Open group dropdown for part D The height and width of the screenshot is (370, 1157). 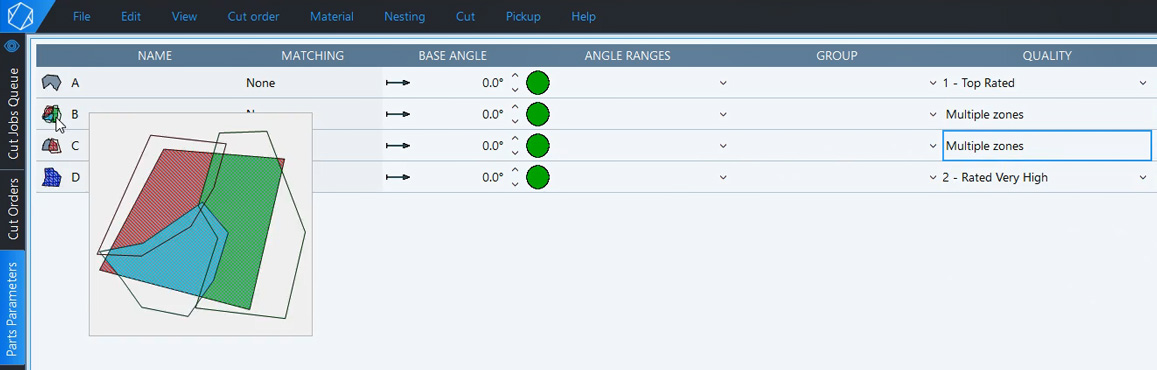tap(933, 177)
